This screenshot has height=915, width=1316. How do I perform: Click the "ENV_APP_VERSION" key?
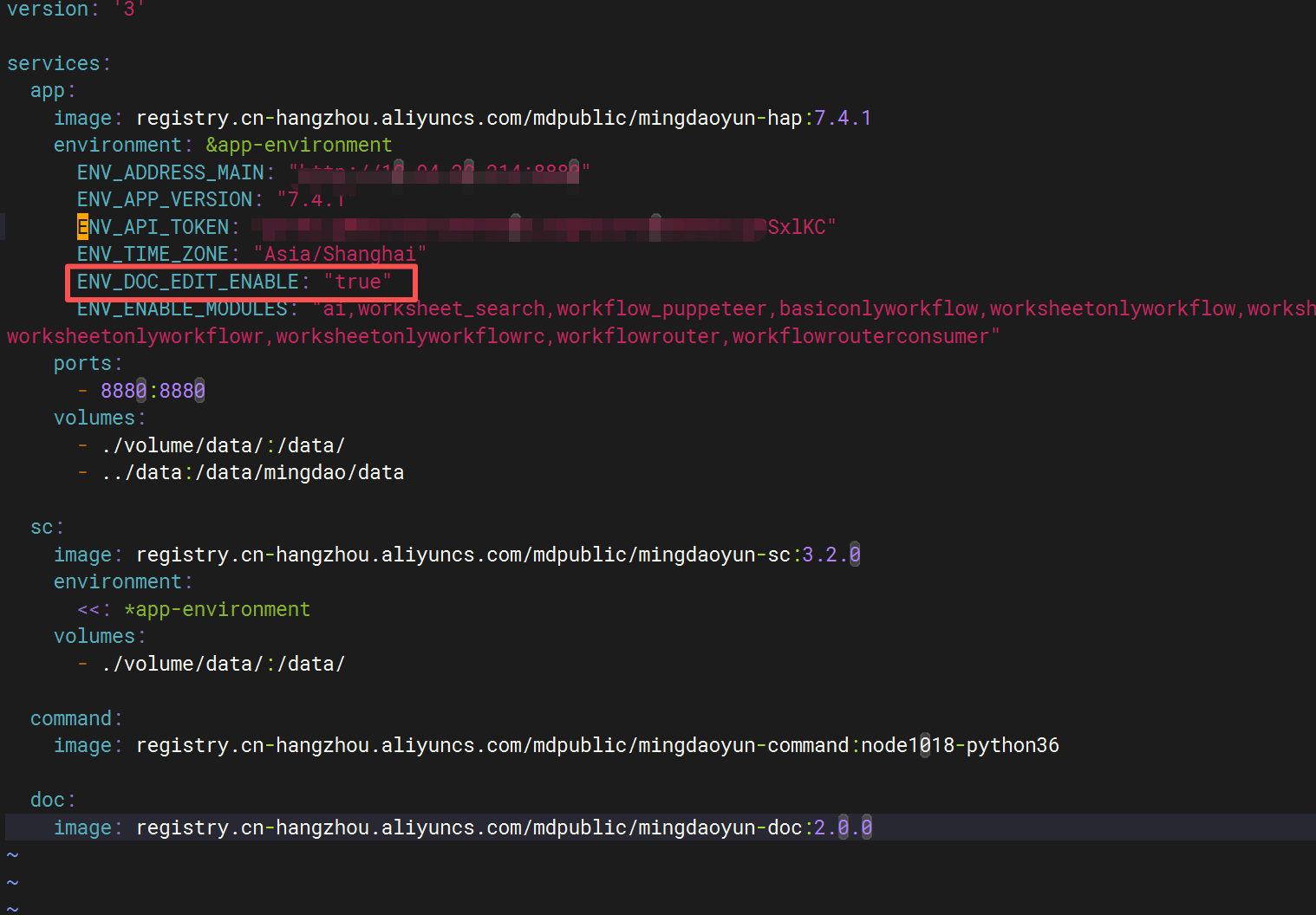165,199
